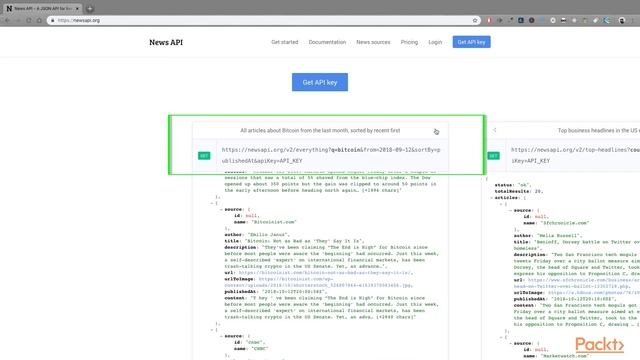
Task: Open the Chrome menu at toolbar end
Action: tap(632, 20)
